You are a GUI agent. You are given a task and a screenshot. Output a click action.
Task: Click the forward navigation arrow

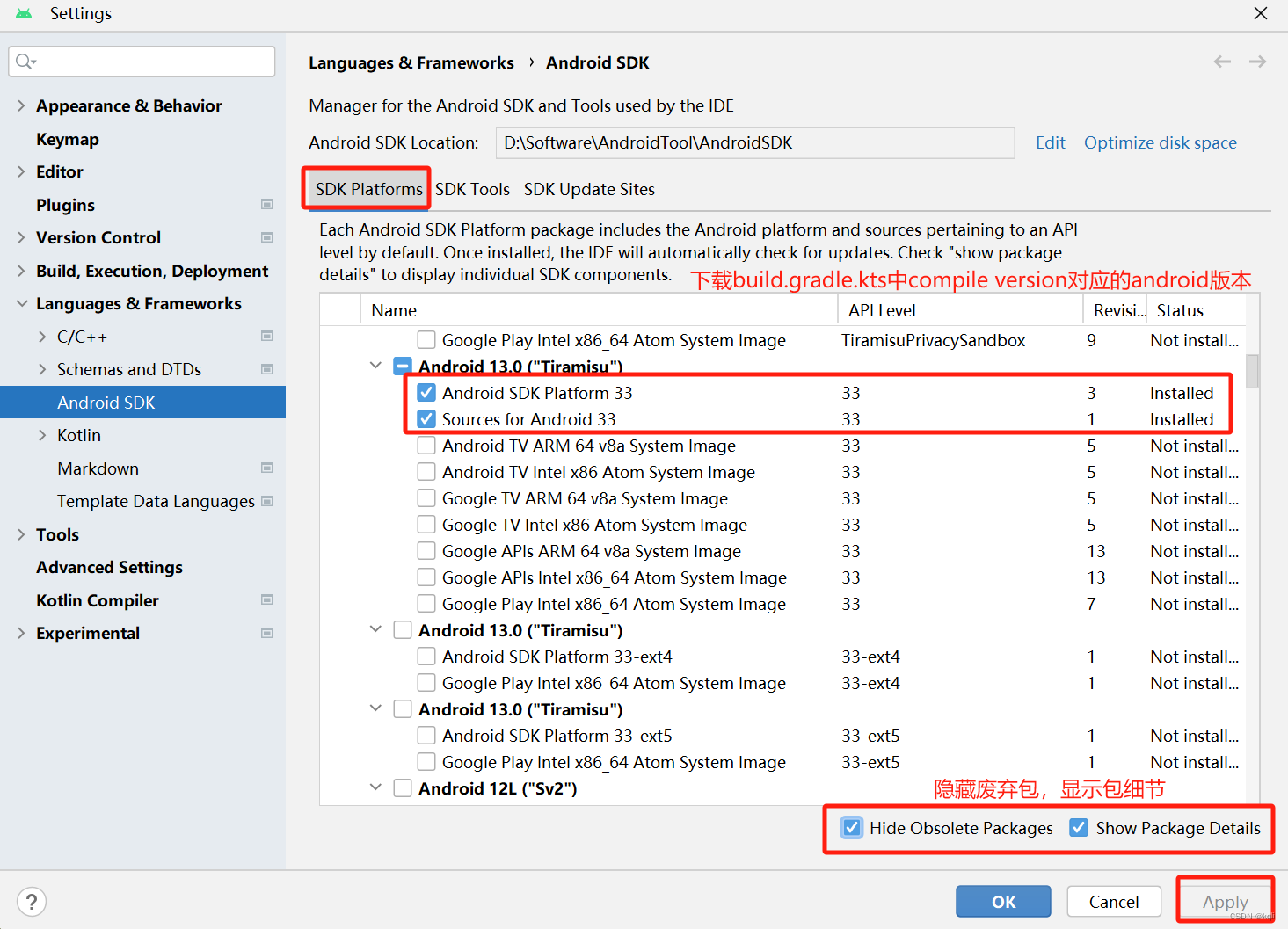click(1257, 62)
